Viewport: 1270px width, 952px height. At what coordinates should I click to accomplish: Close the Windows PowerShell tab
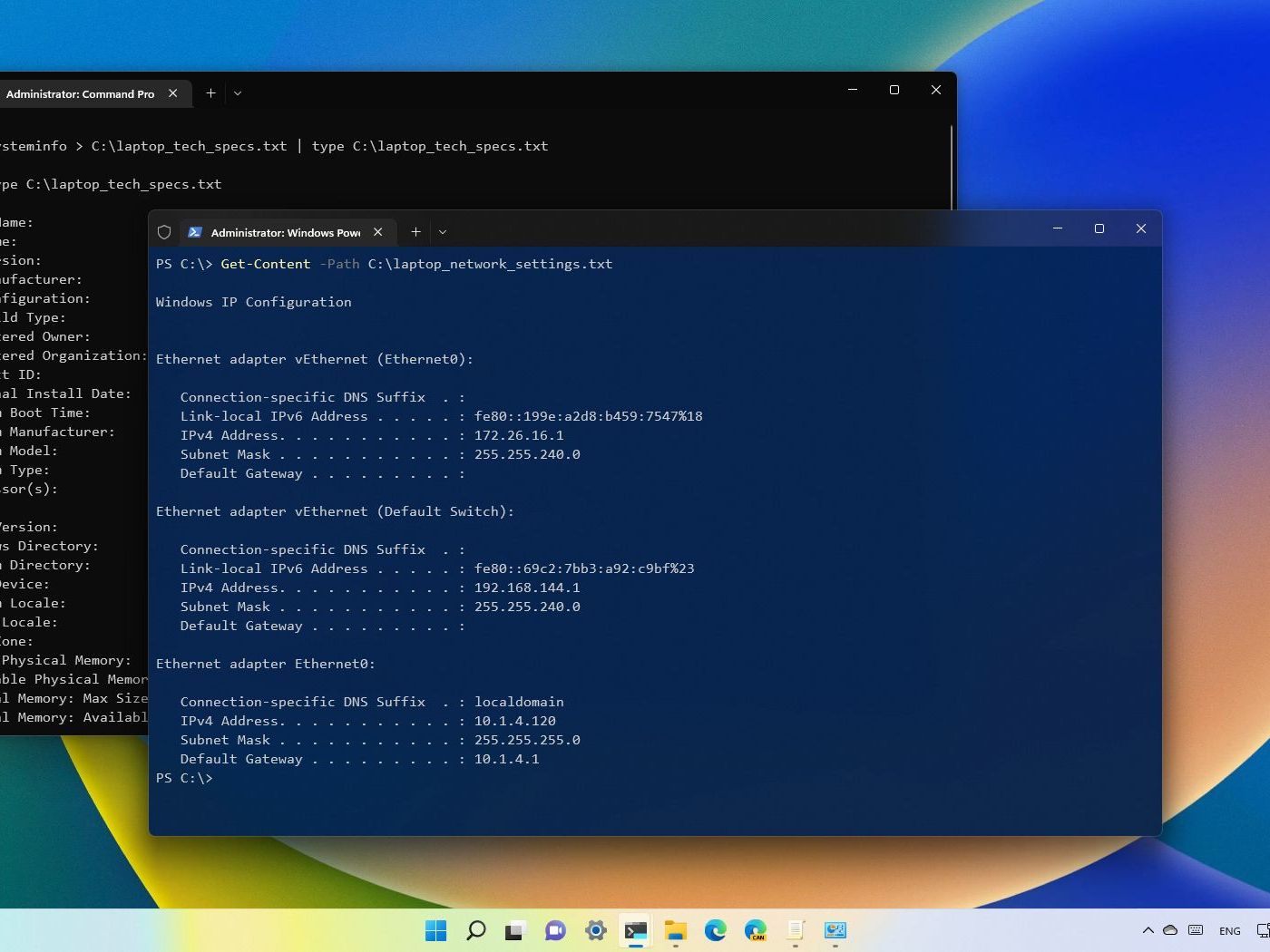(378, 232)
